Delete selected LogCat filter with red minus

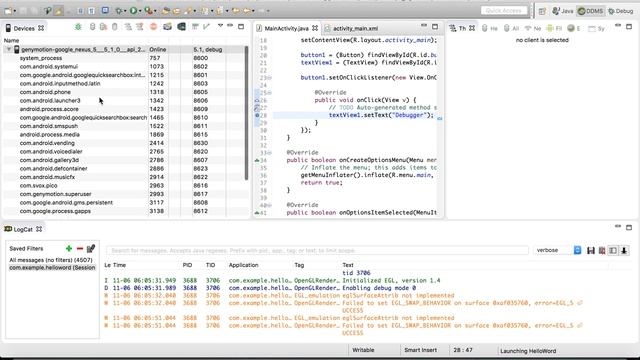pos(80,248)
